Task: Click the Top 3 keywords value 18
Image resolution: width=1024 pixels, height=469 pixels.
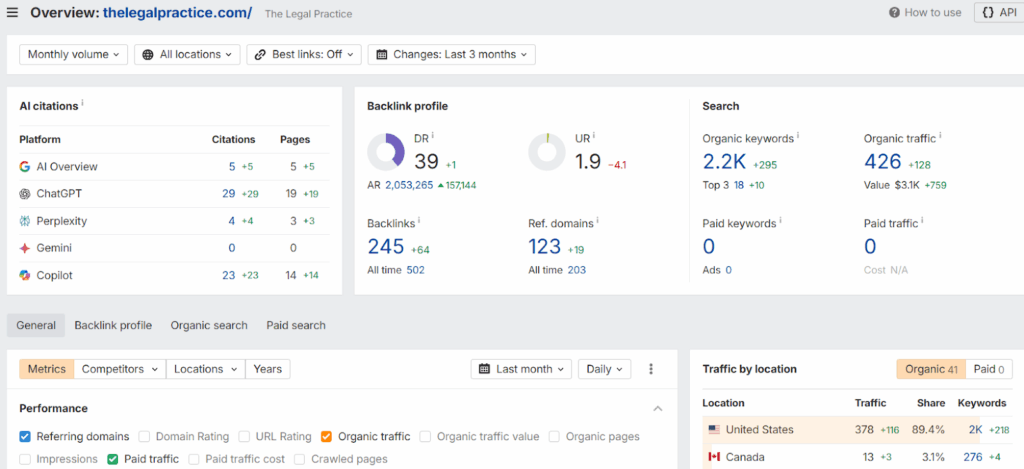Action: coord(739,185)
